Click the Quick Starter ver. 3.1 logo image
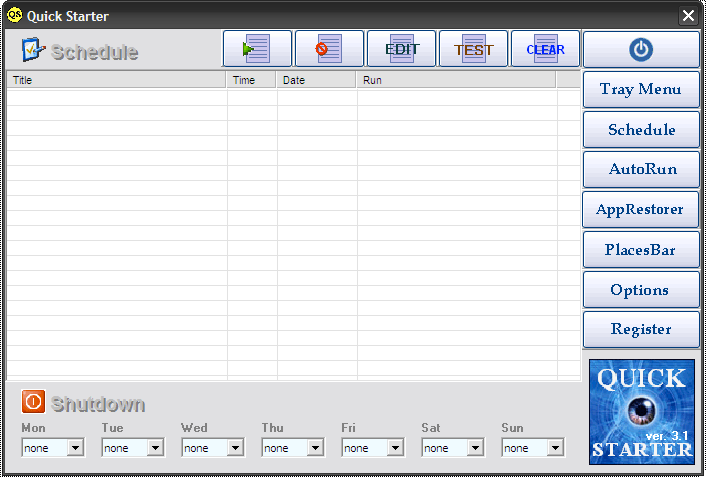Viewport: 707px width, 478px height. coord(642,412)
